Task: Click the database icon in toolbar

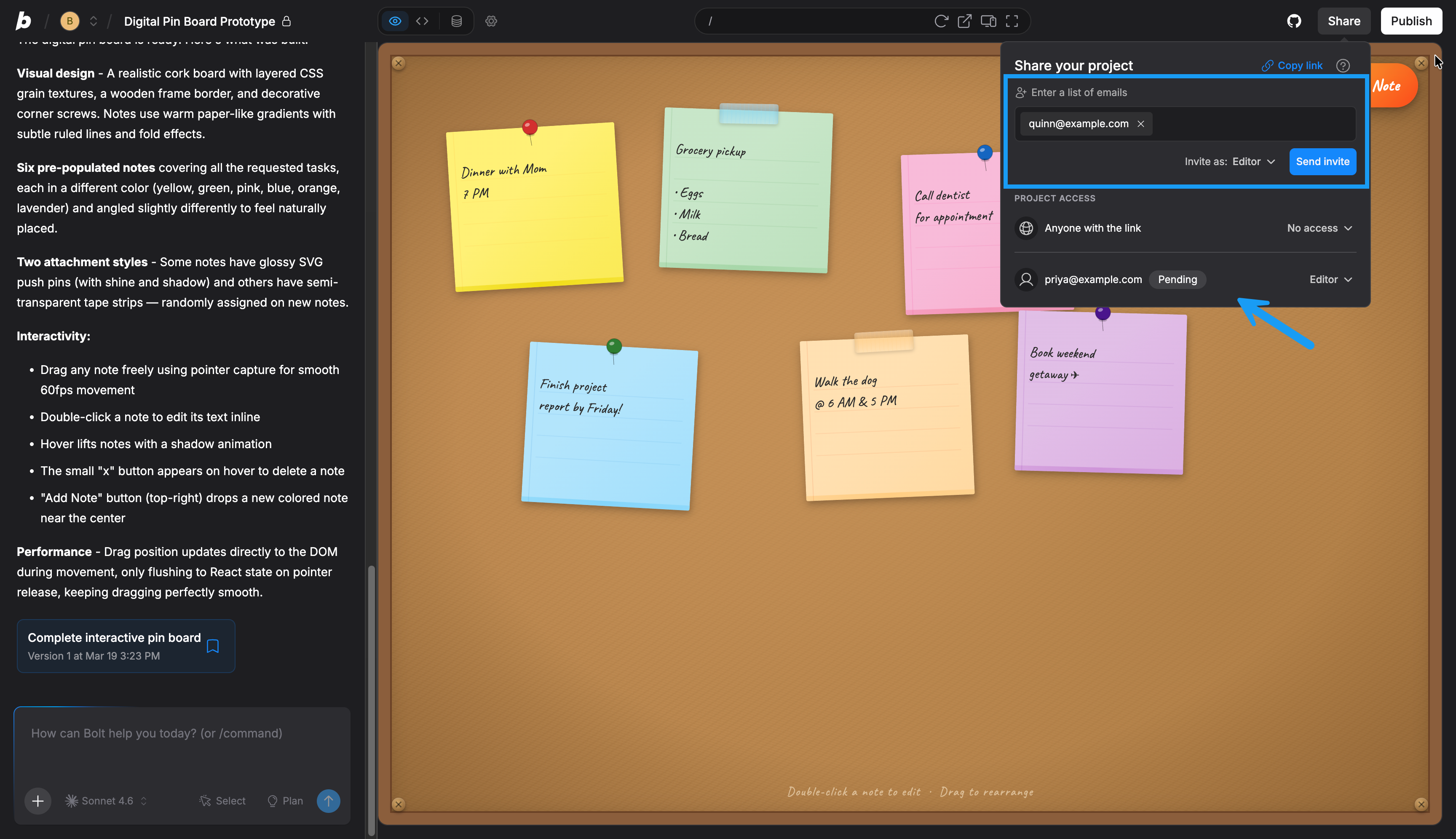Action: tap(456, 21)
